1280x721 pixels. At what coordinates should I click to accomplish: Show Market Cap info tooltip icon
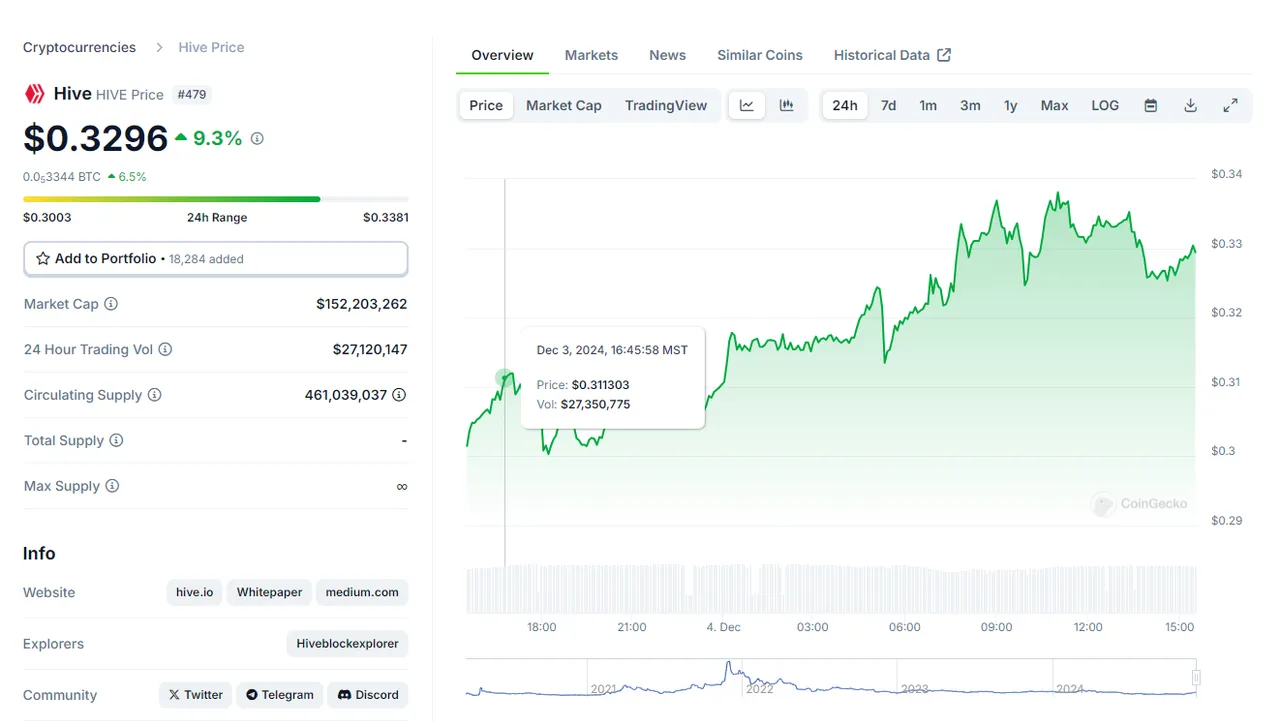click(111, 304)
